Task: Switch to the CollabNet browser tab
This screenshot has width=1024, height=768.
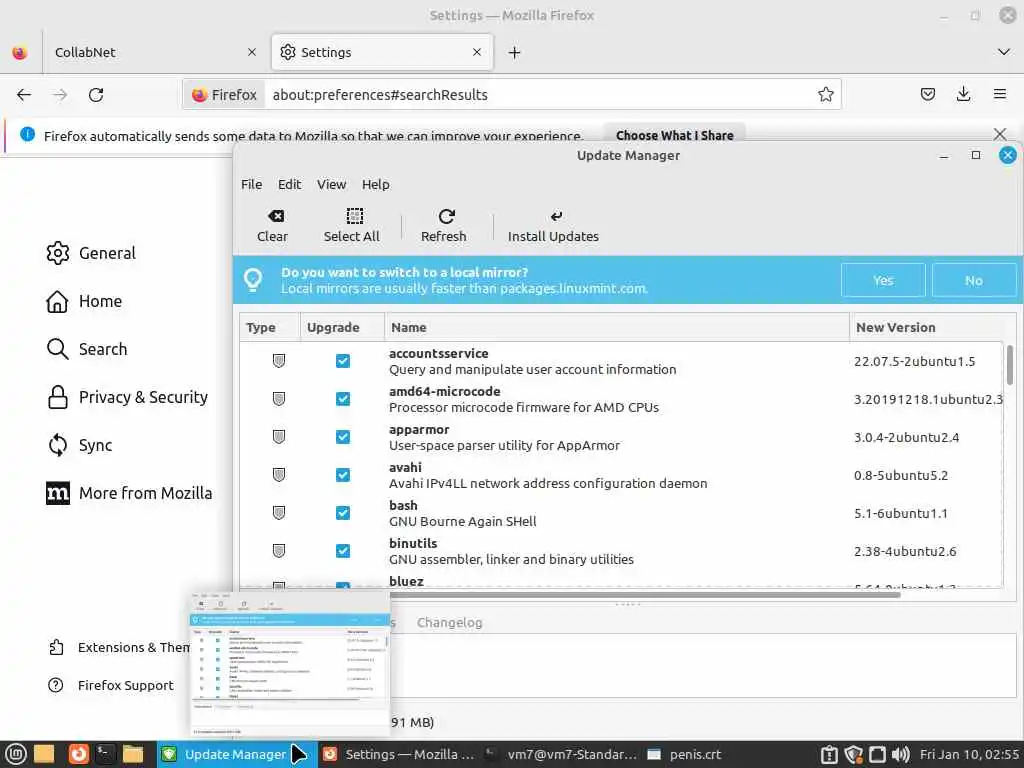Action: pos(155,52)
